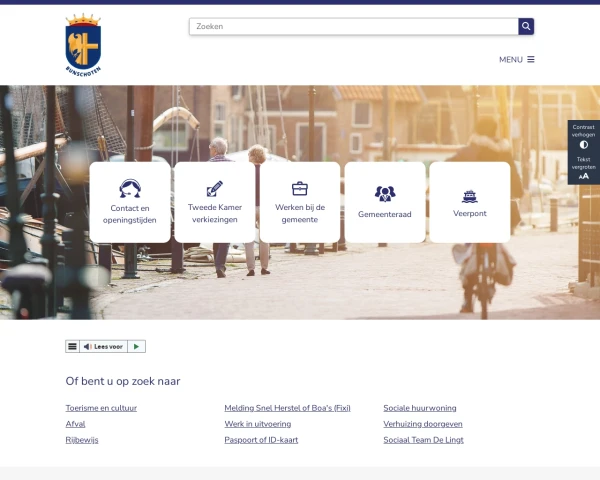This screenshot has width=600, height=480.
Task: Open the Werken bij de gemeente tile
Action: (300, 202)
